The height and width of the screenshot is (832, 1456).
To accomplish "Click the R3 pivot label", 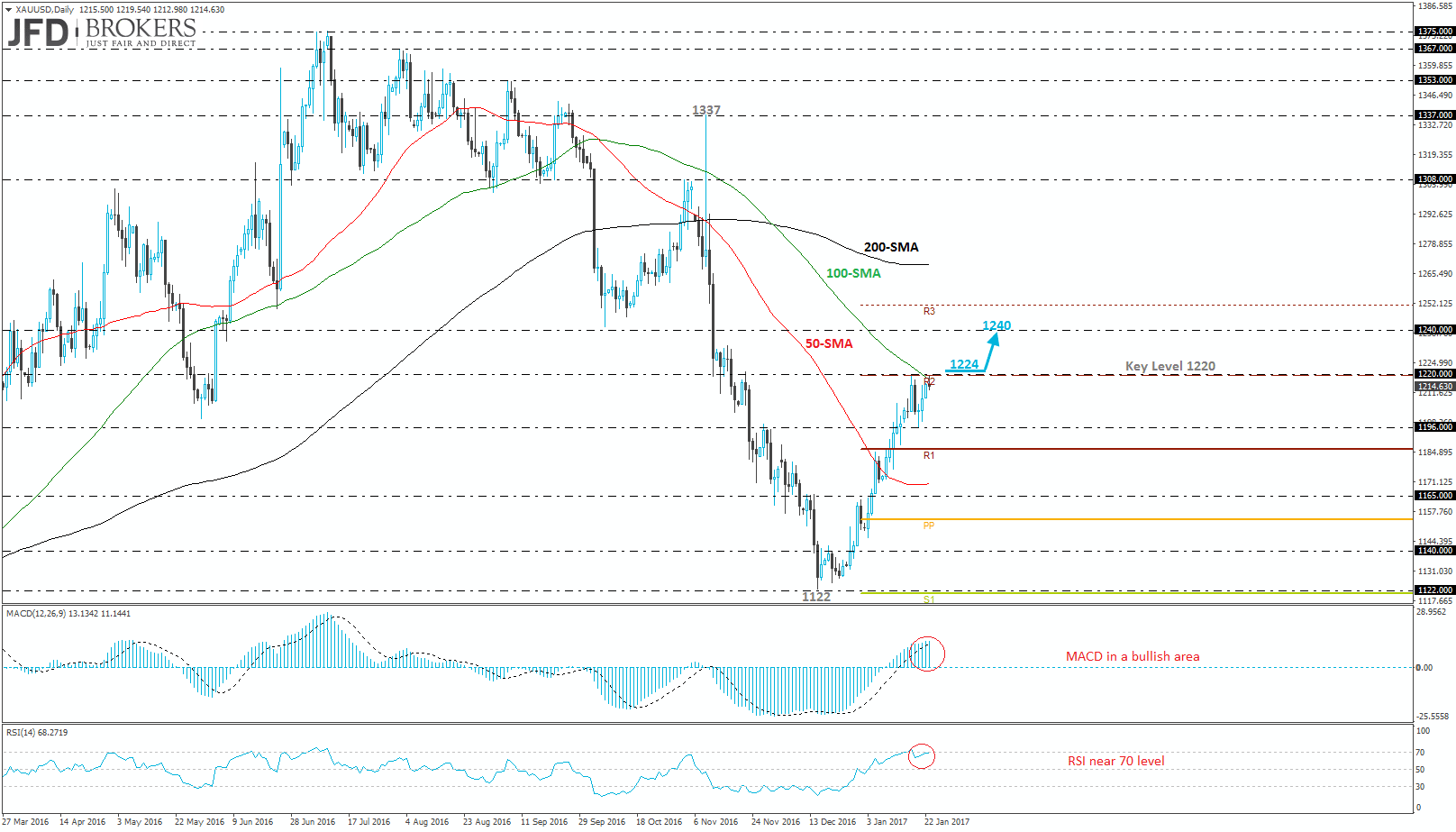I will (x=929, y=311).
